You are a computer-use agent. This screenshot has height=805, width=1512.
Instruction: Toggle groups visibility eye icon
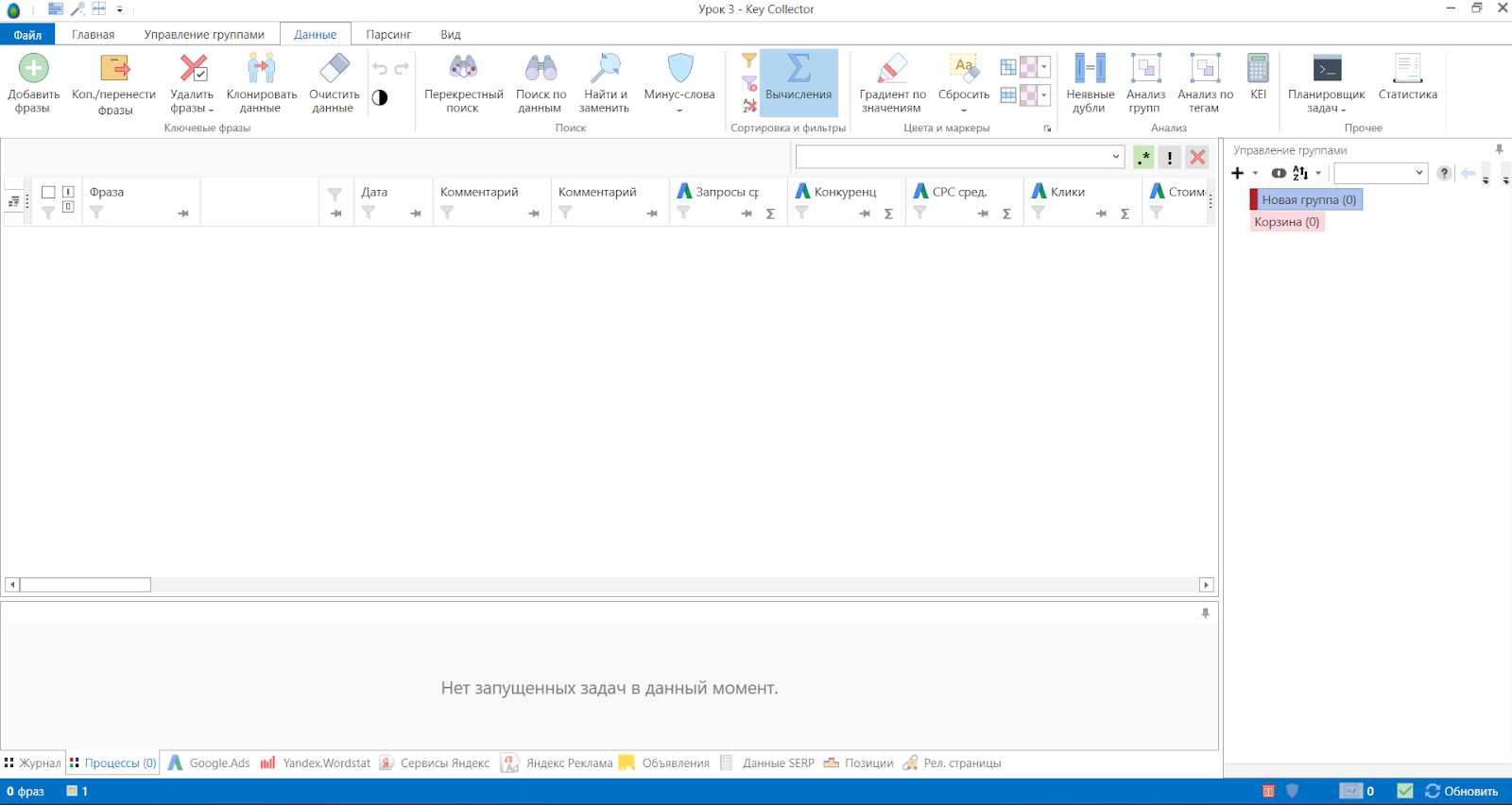pos(1279,173)
